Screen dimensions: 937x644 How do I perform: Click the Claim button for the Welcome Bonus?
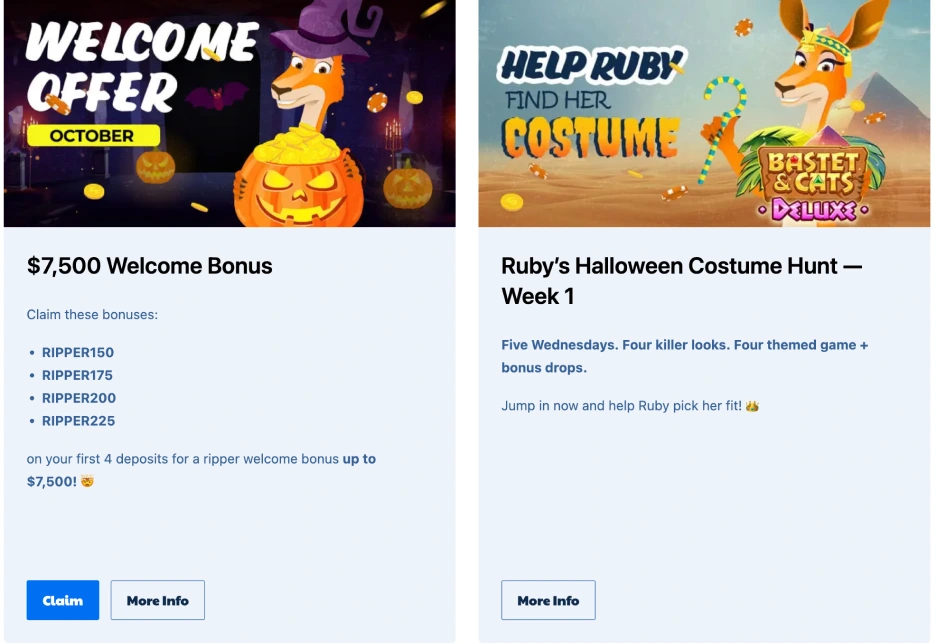63,600
